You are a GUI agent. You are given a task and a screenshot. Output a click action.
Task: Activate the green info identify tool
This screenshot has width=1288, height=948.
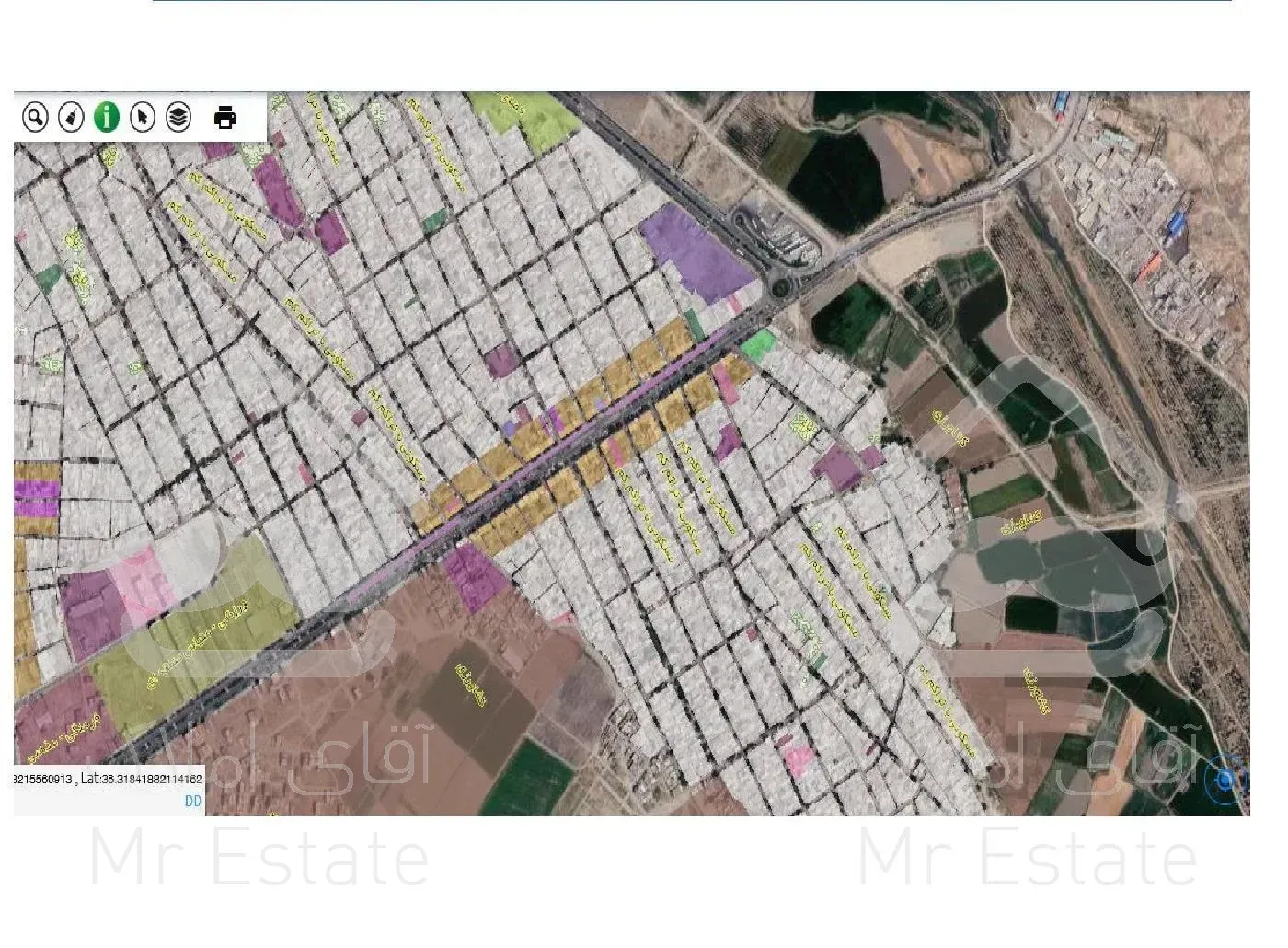click(107, 117)
